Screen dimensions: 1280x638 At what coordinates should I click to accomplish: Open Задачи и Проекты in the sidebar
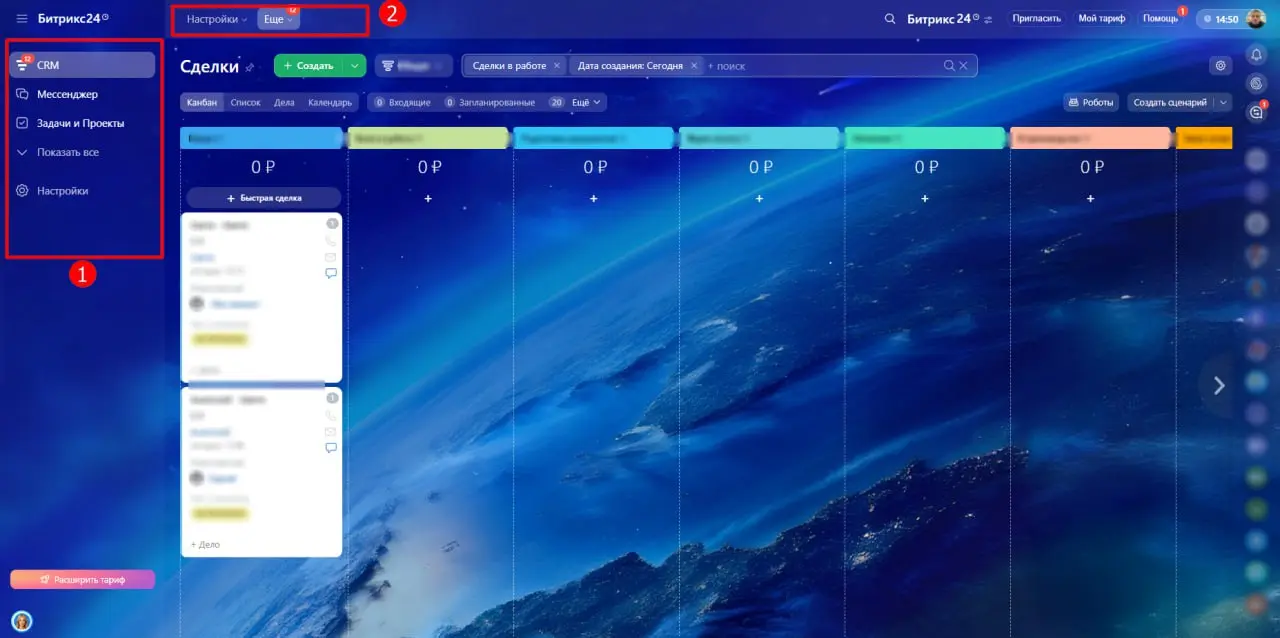coord(80,123)
